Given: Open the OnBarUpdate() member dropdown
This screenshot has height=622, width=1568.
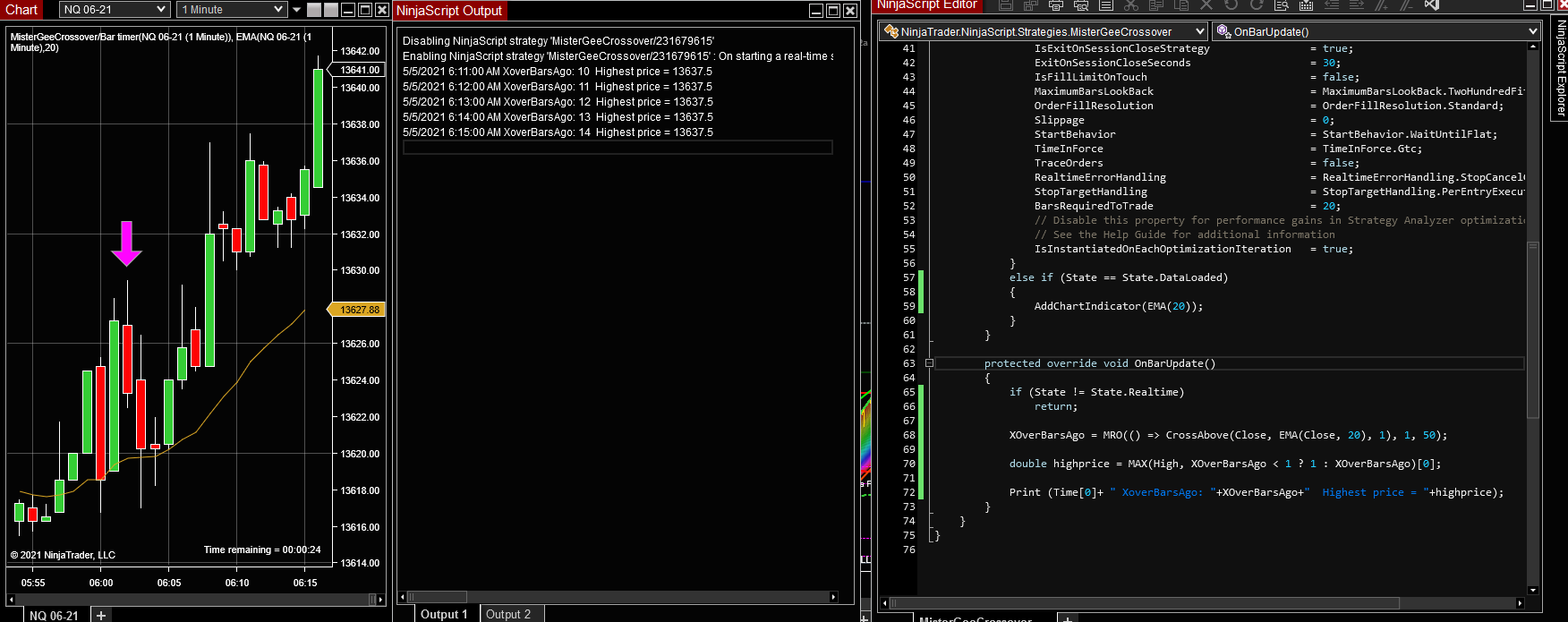Looking at the screenshot, I should [1376, 31].
